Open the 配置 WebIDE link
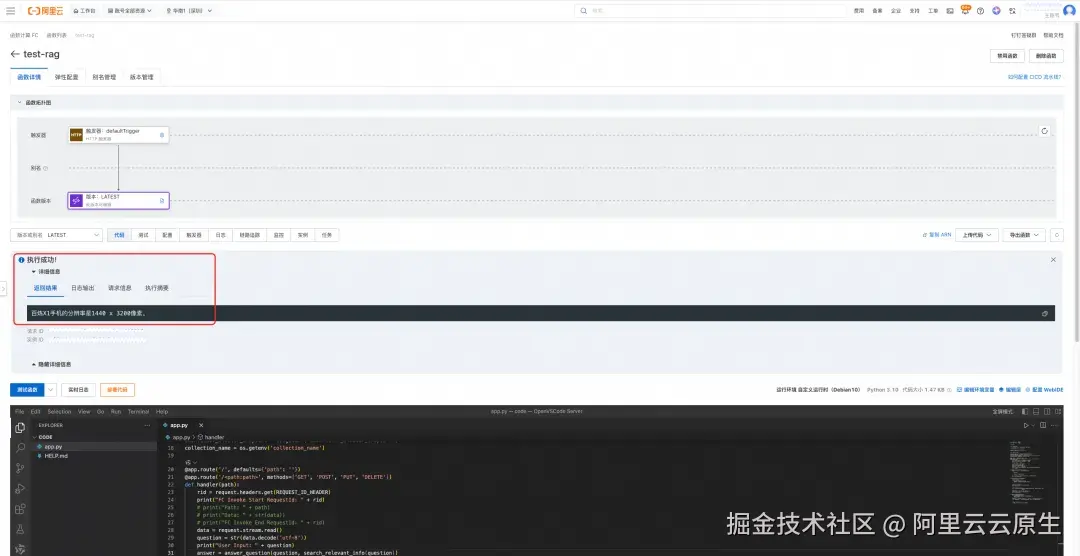1080x556 pixels. [1044, 390]
